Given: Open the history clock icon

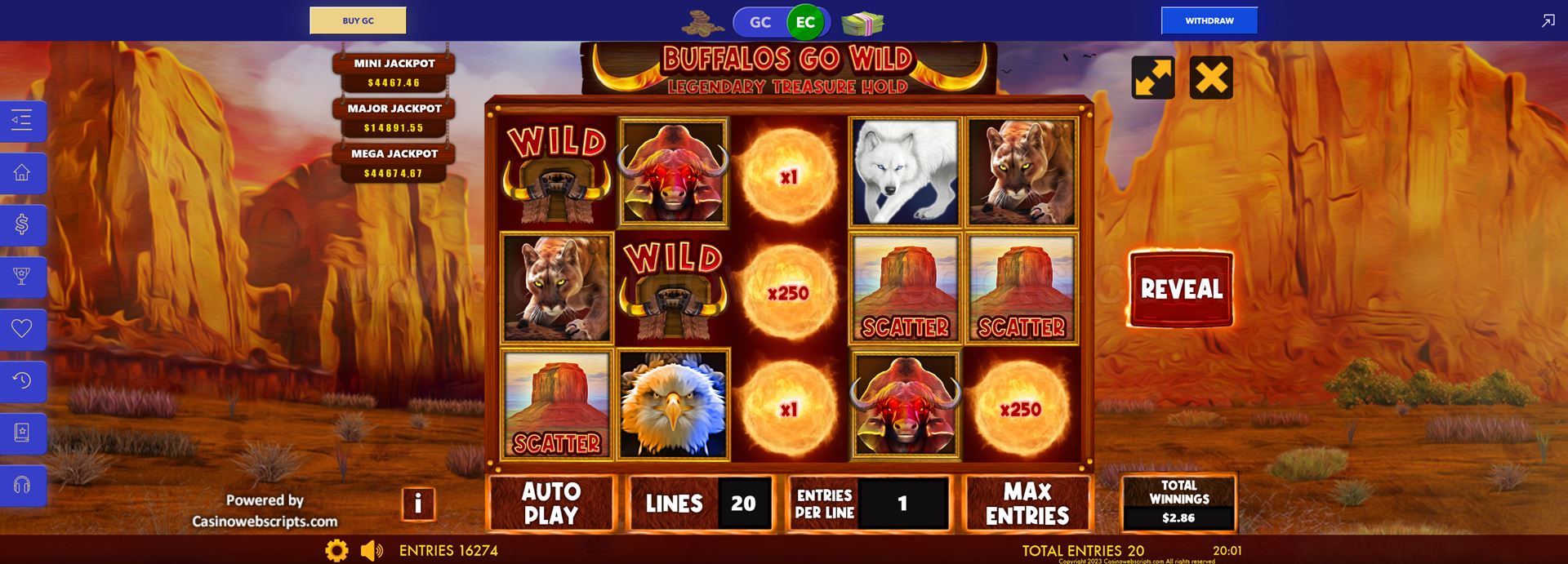Looking at the screenshot, I should click(x=22, y=381).
